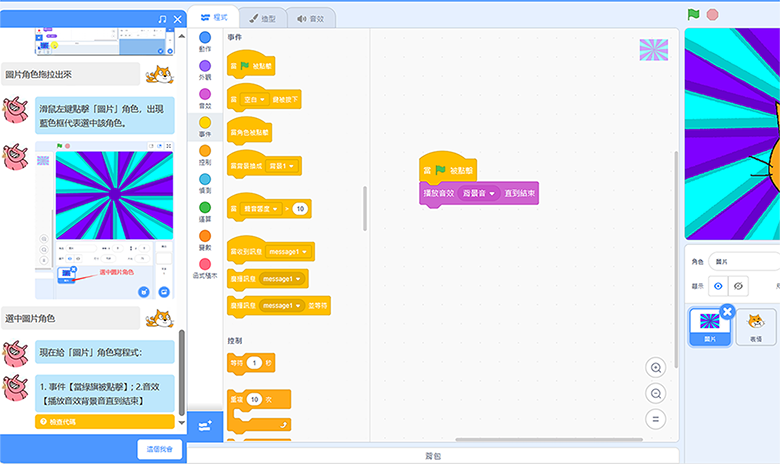The width and height of the screenshot is (780, 464).
Task: Zoom out of the code workspace
Action: (656, 393)
